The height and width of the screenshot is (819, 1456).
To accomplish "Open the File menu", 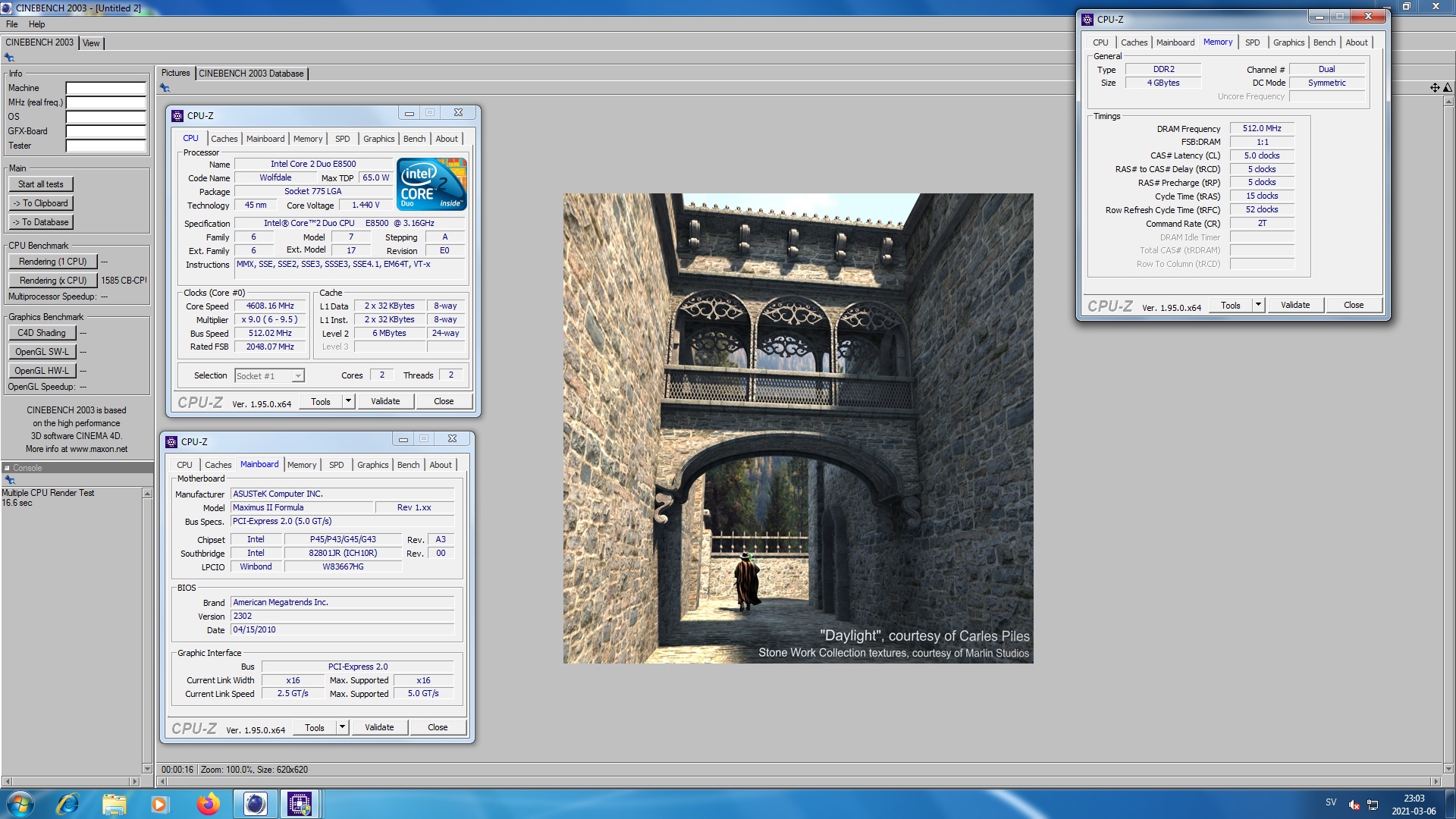I will [x=12, y=24].
